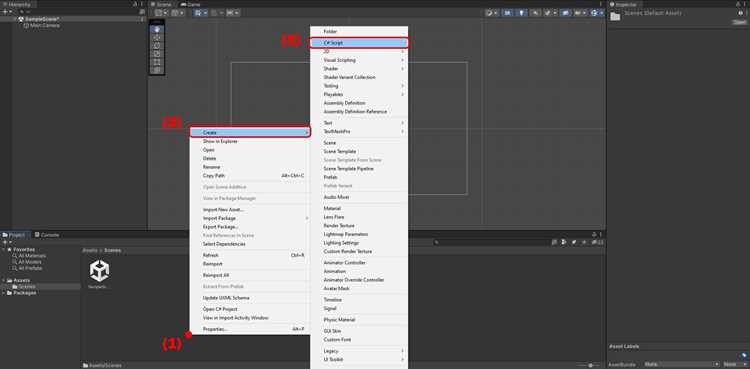Select the Rect tool in scene toolbar
The height and width of the screenshot is (369, 750).
click(x=157, y=62)
